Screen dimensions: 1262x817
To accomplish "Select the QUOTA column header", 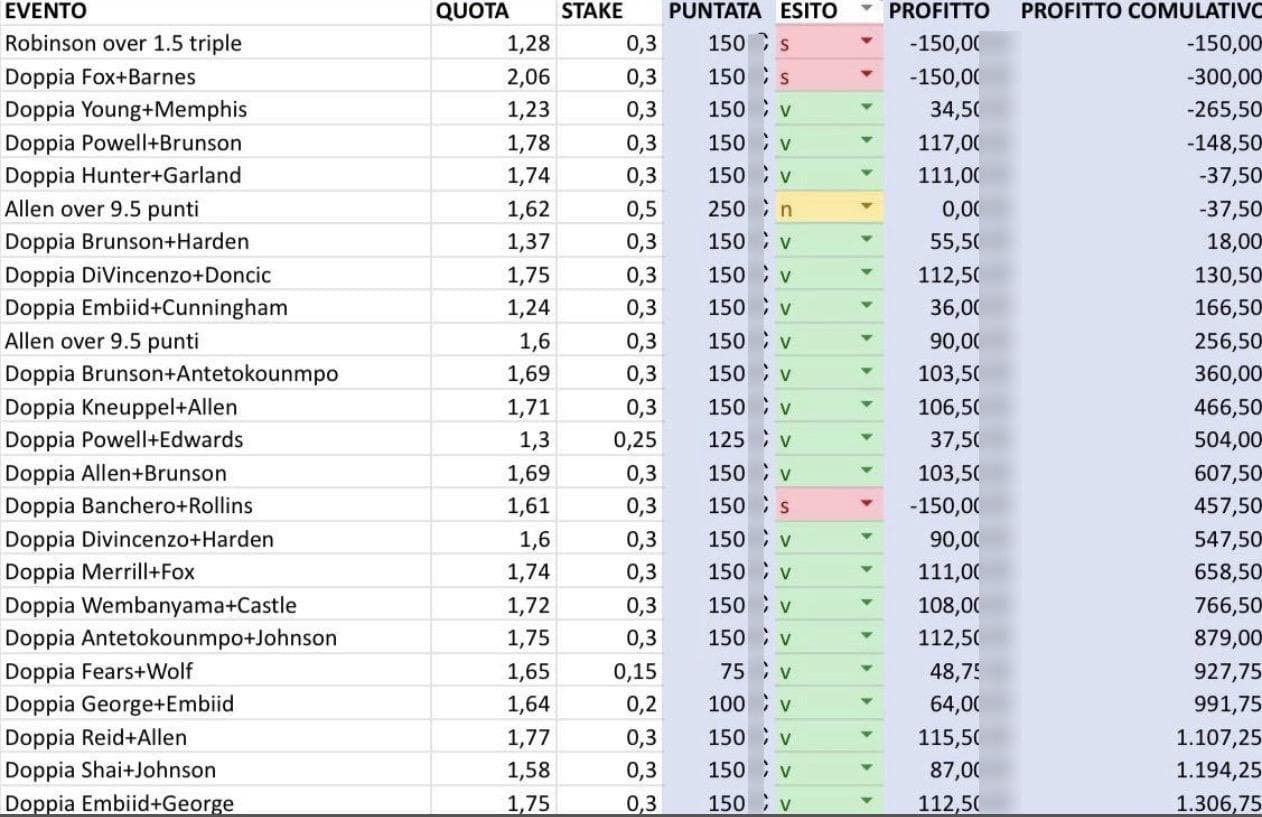I will point(472,11).
